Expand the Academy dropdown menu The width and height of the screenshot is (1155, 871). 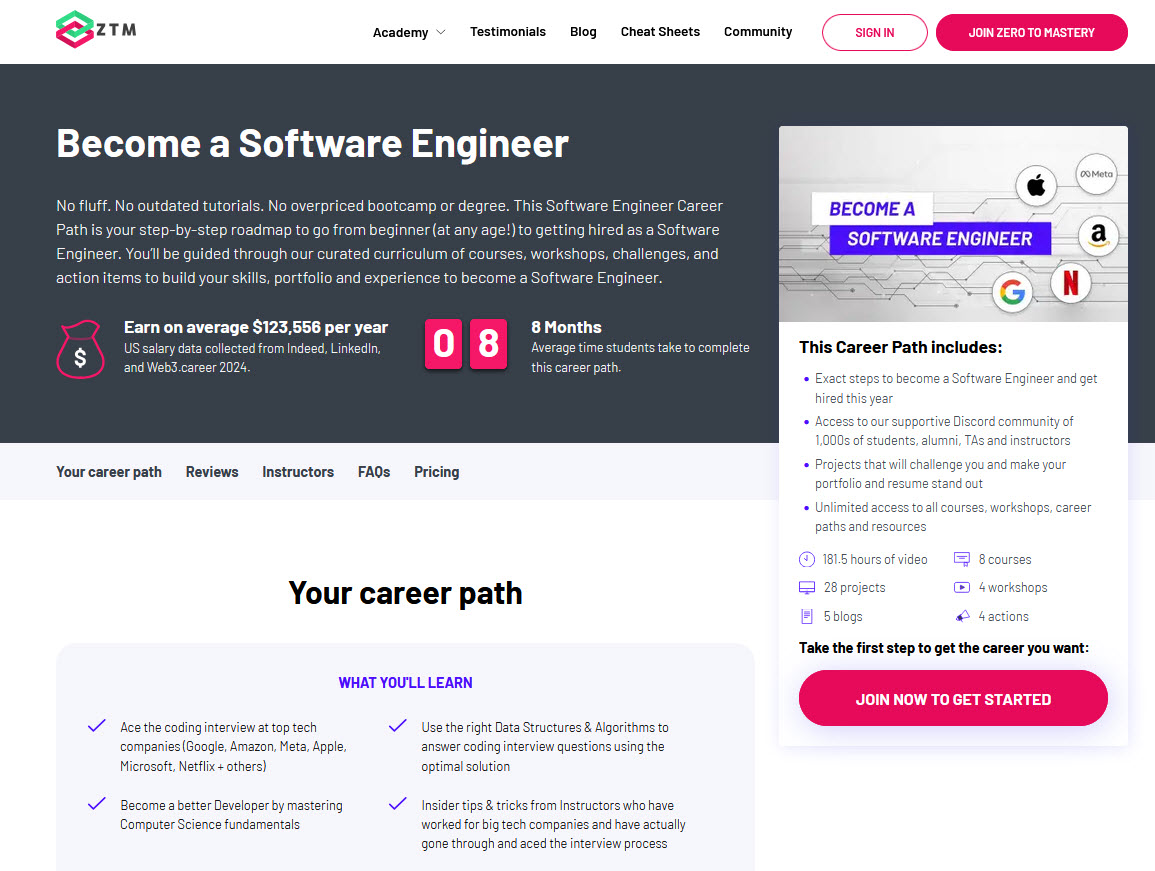[x=409, y=32]
